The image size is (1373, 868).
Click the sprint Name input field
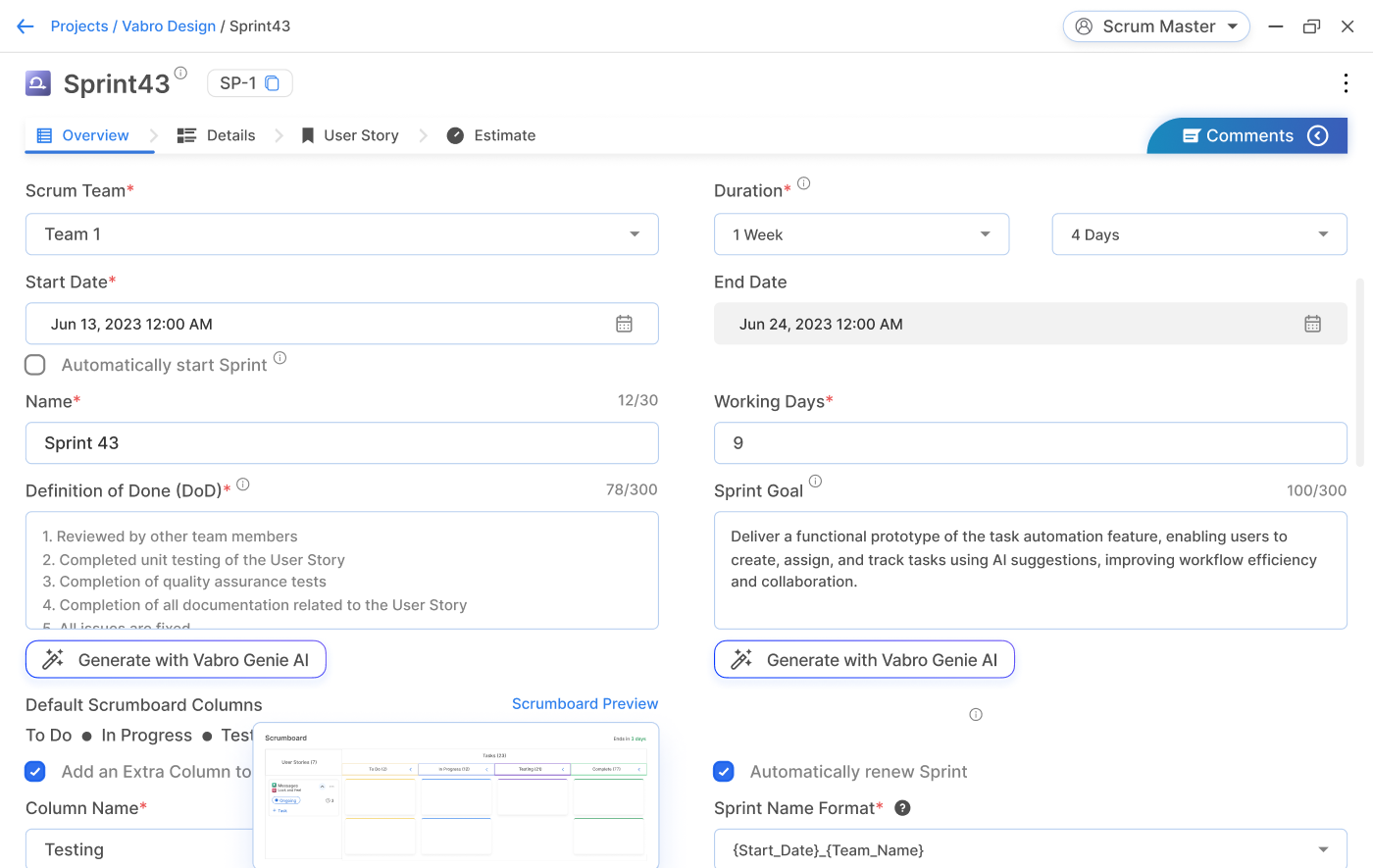[341, 443]
